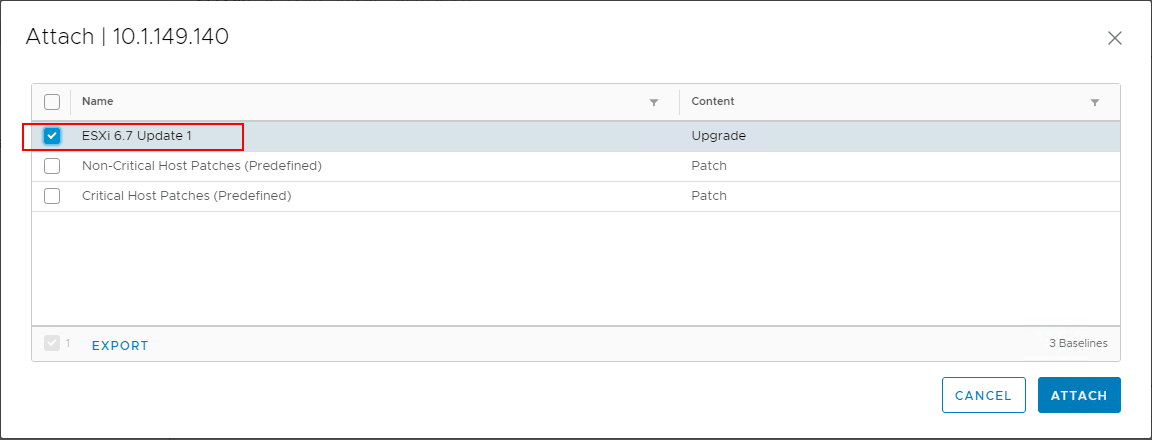Check the Non-Critical Host Patches checkbox

coord(52,166)
